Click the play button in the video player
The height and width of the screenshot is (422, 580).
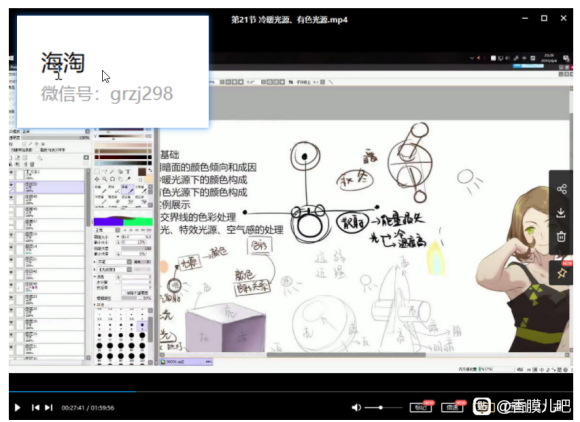(x=17, y=408)
